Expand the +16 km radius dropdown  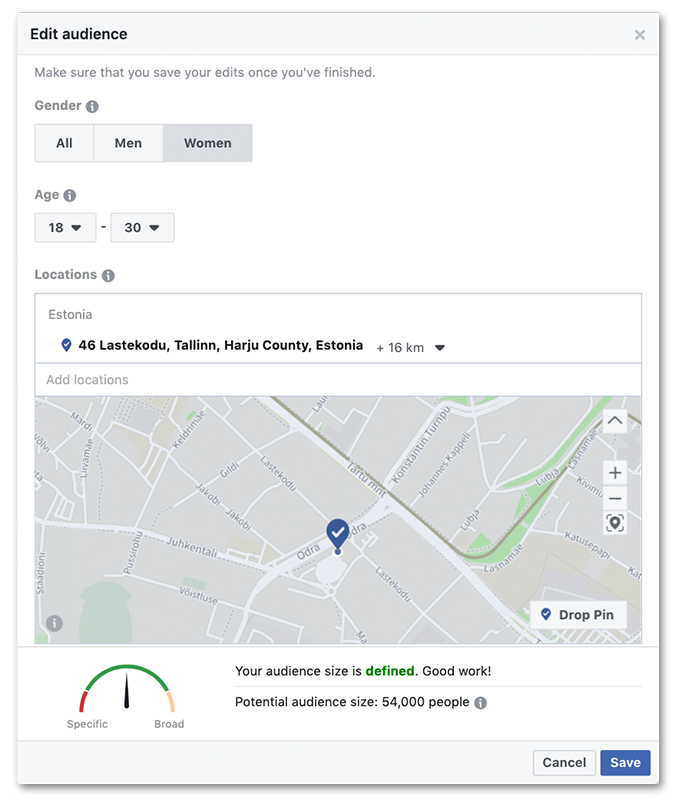coord(411,347)
